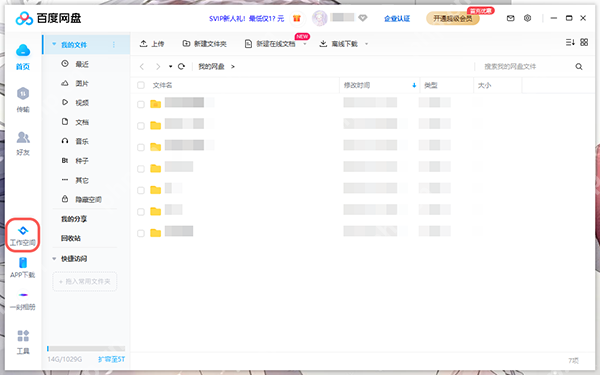Check the fifth folder row checkbox
The width and height of the screenshot is (600, 375).
[x=141, y=190]
